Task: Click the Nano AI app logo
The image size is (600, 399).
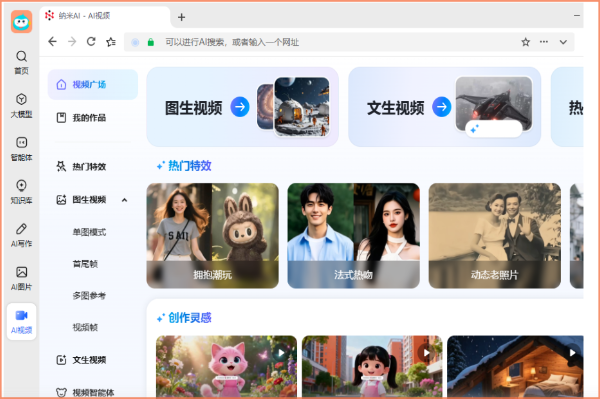Action: coord(21,21)
